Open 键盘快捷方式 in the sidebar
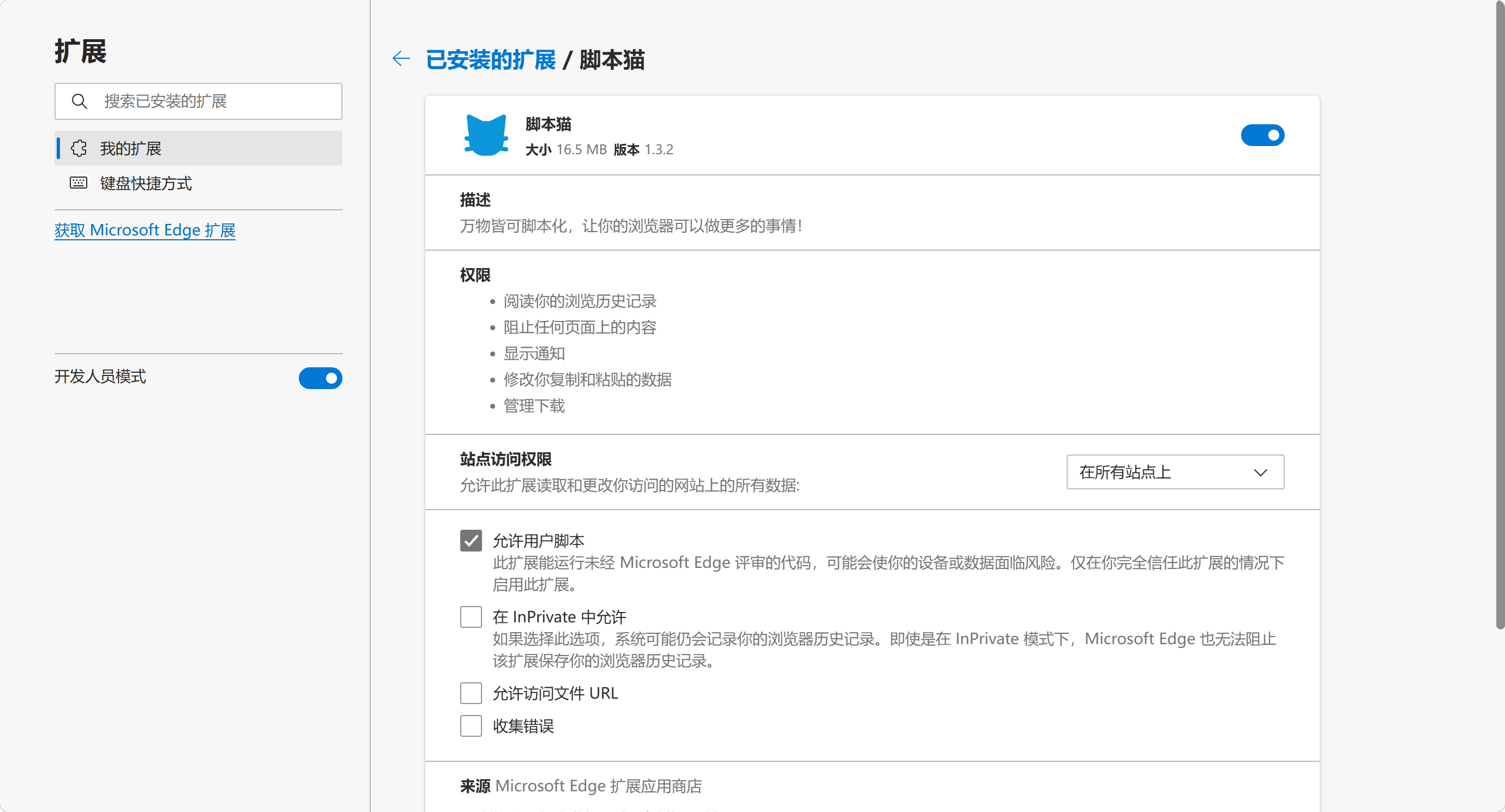 pyautogui.click(x=146, y=183)
